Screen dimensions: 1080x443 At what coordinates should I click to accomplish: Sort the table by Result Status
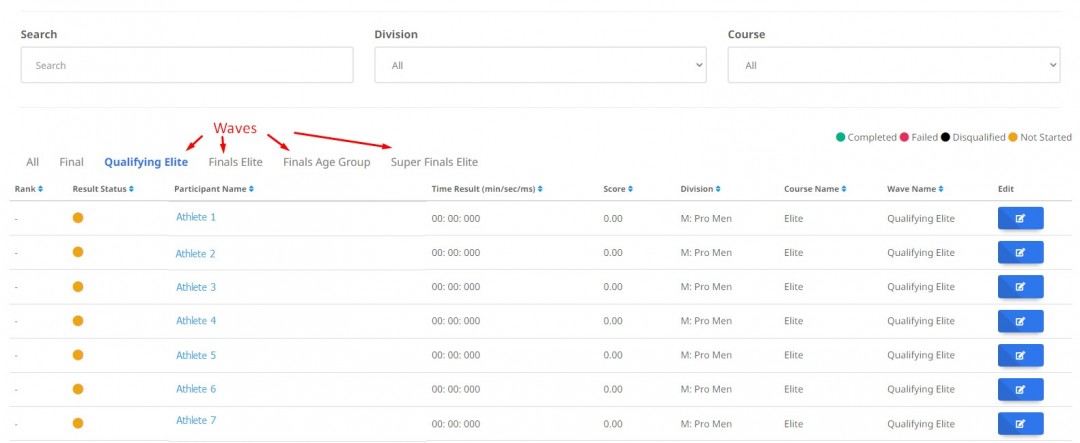pos(103,189)
